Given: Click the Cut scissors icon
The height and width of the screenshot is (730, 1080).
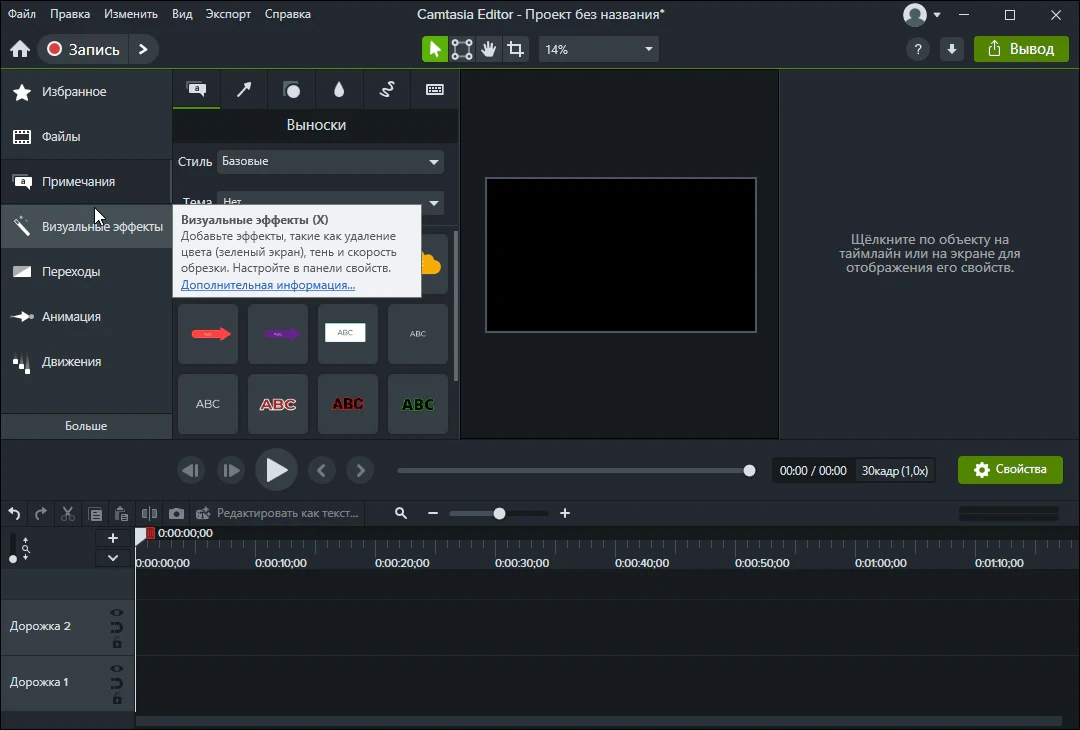Looking at the screenshot, I should click(68, 513).
